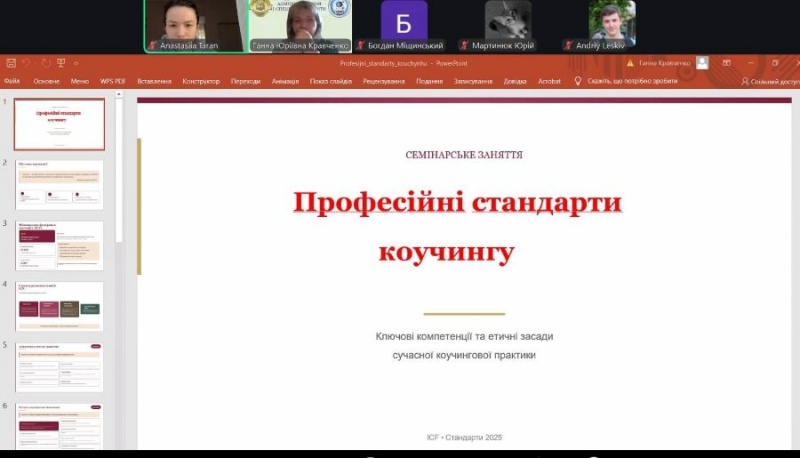This screenshot has width=800, height=458.
Task: Click the Redo icon in the title bar
Action: pyautogui.click(x=45, y=63)
